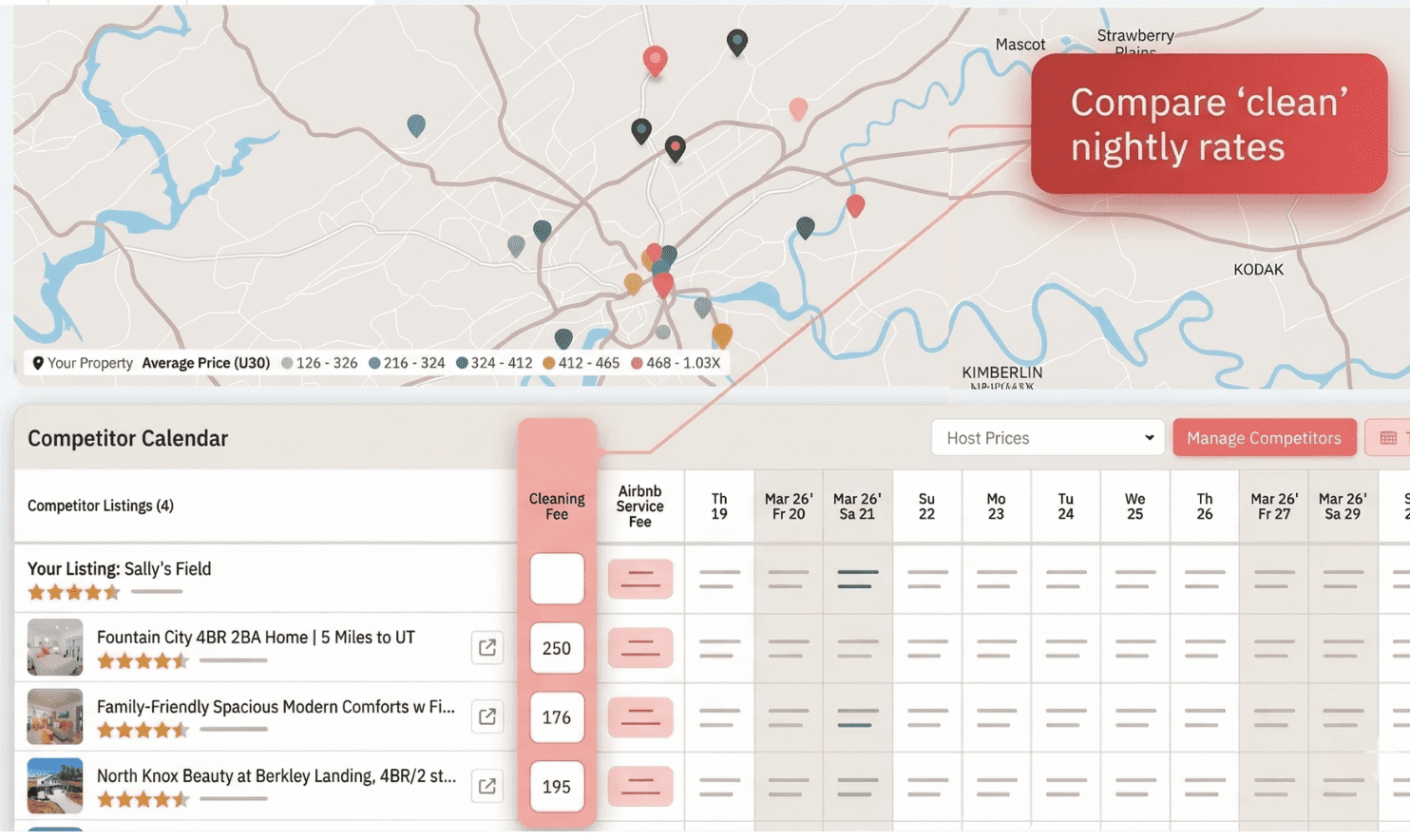1410x840 pixels.
Task: Open Fountain City listing external link icon
Action: 487,648
